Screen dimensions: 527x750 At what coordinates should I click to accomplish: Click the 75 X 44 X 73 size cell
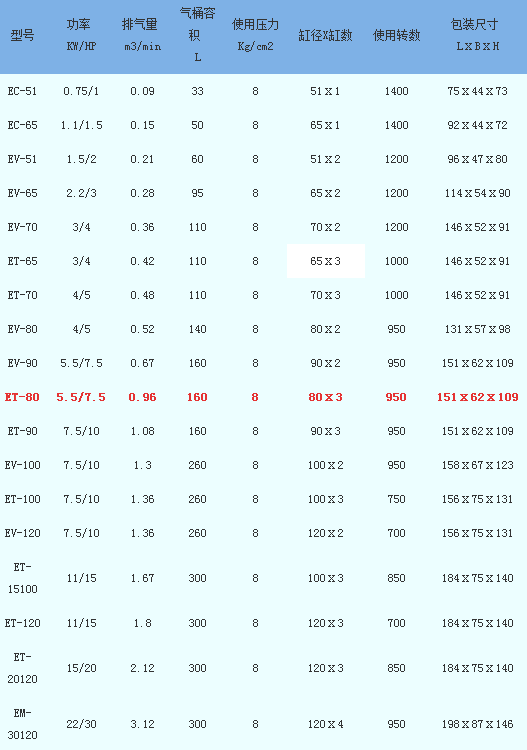point(477,91)
